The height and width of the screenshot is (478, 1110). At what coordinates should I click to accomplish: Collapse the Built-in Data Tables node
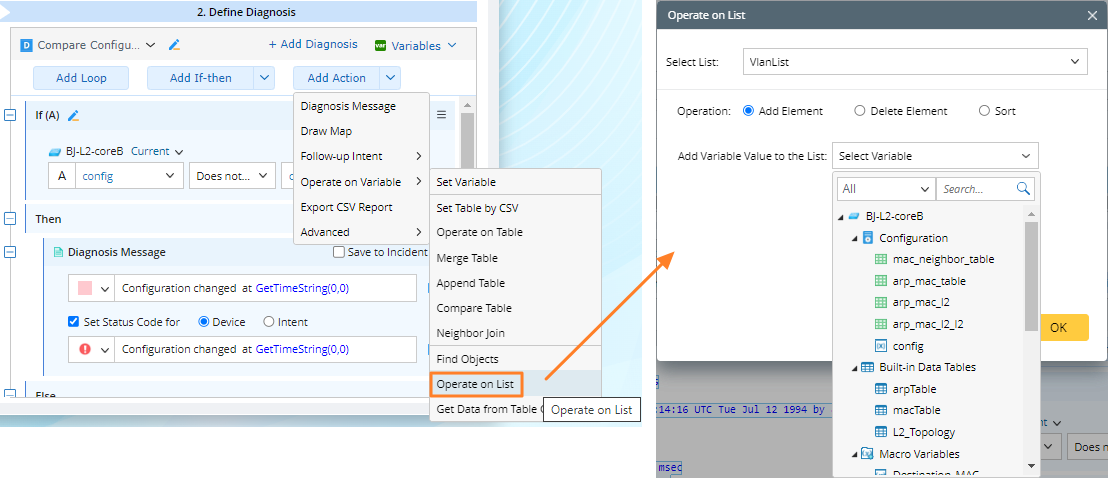(854, 368)
